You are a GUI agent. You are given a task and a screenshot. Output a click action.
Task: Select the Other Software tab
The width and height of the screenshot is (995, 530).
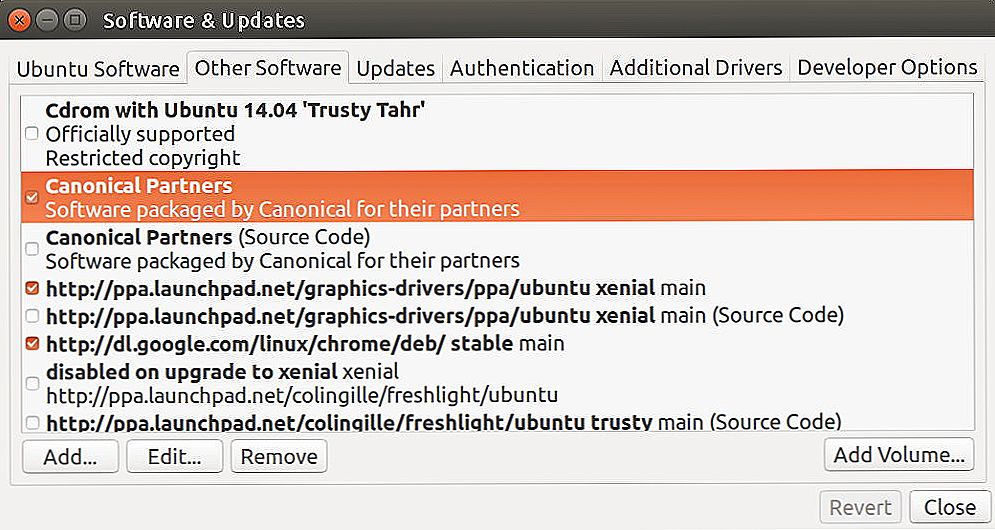[268, 68]
